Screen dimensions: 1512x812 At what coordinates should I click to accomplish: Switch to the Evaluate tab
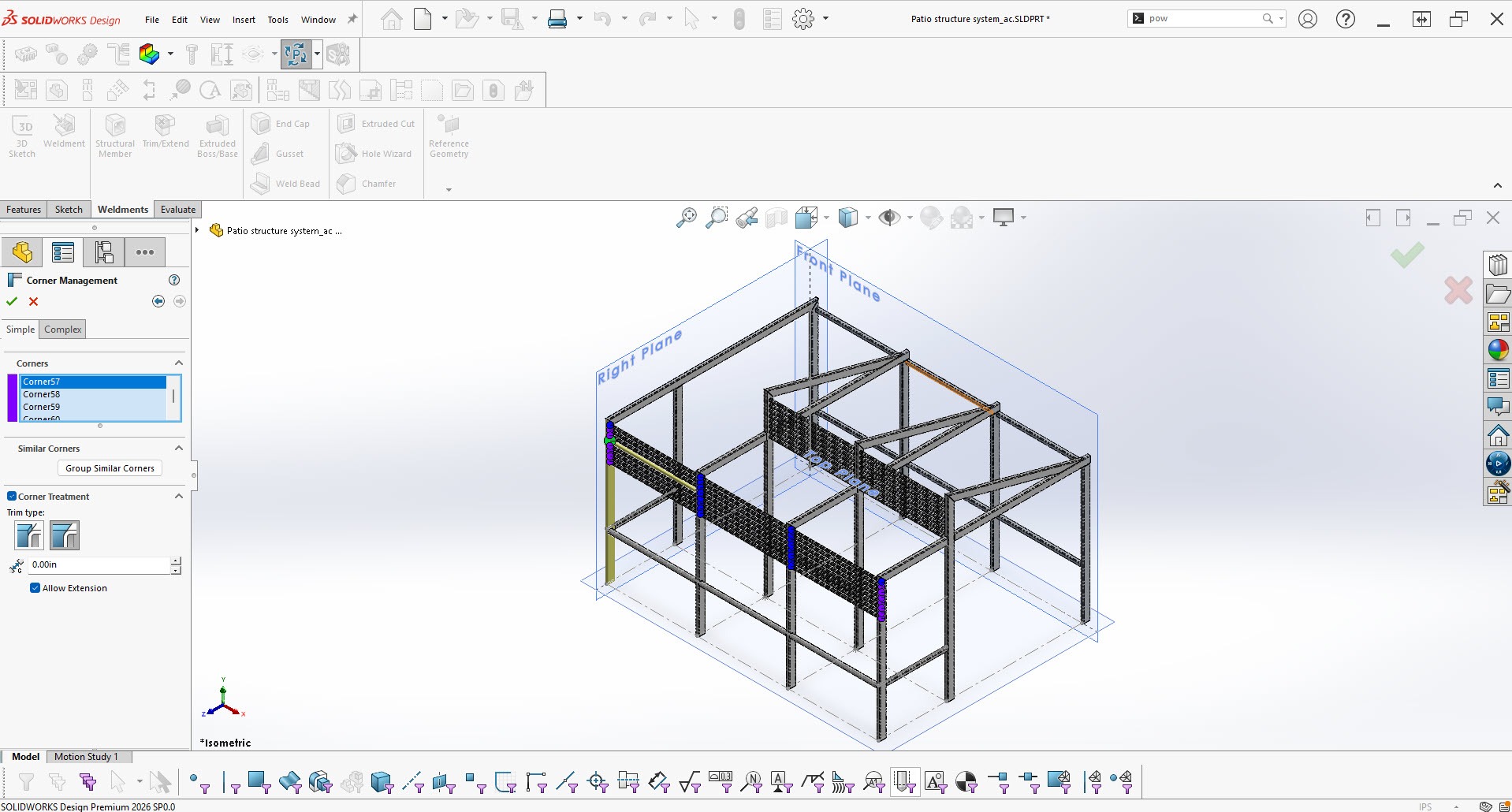(177, 209)
